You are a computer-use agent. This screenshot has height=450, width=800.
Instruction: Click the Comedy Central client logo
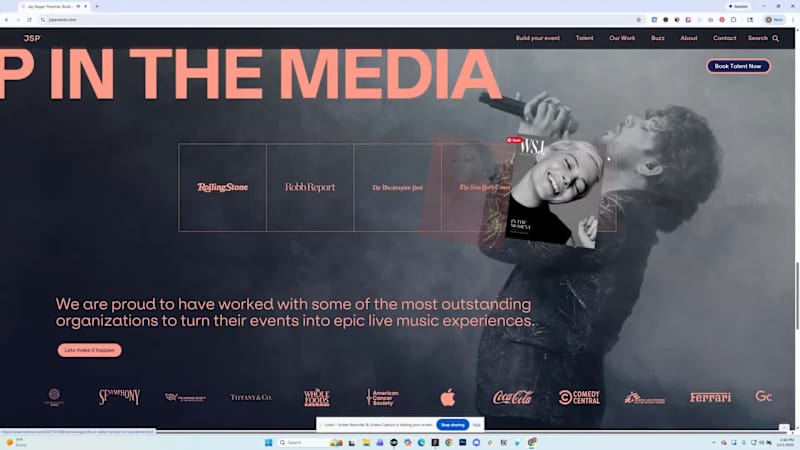[579, 397]
